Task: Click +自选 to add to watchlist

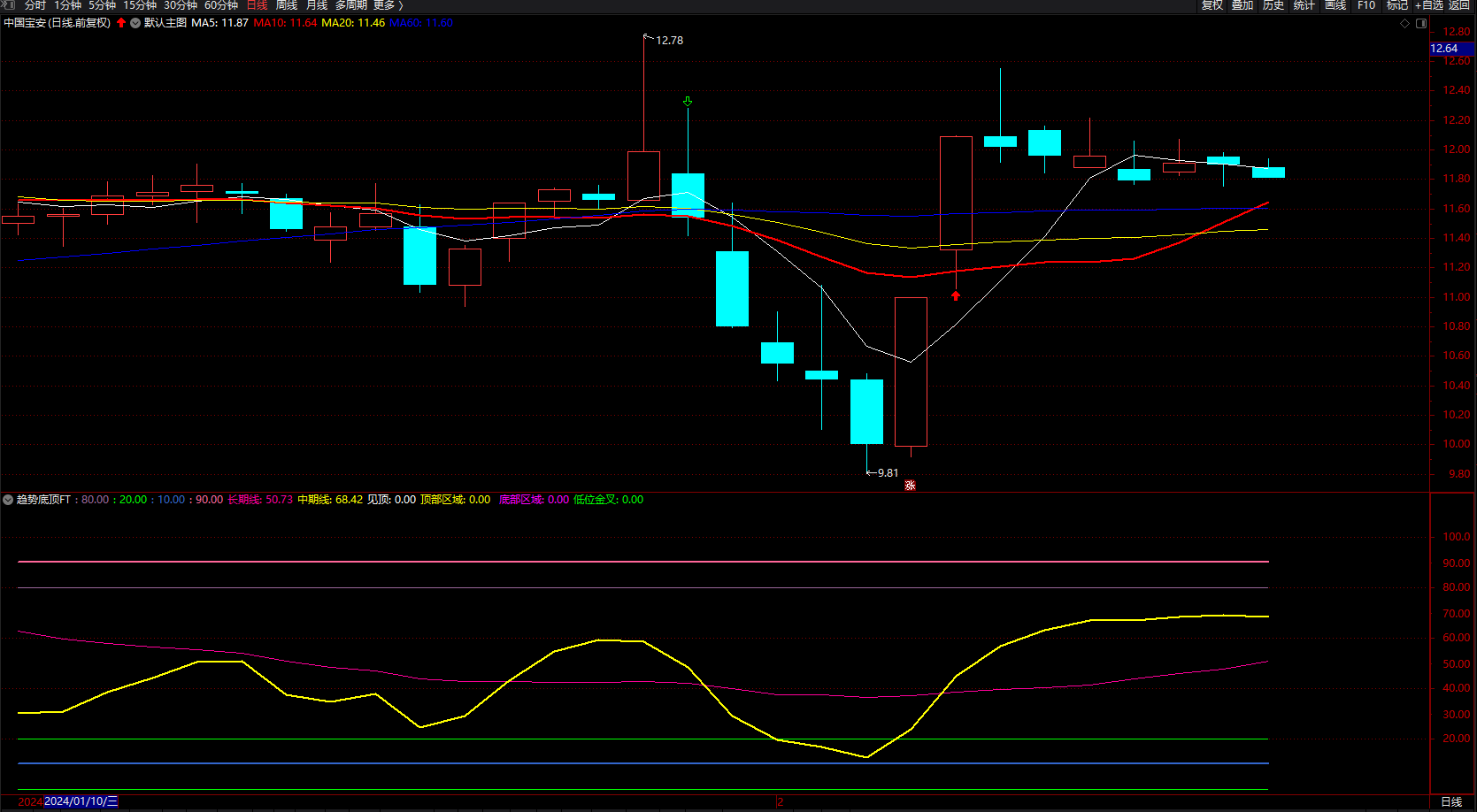Action: coord(1429,5)
